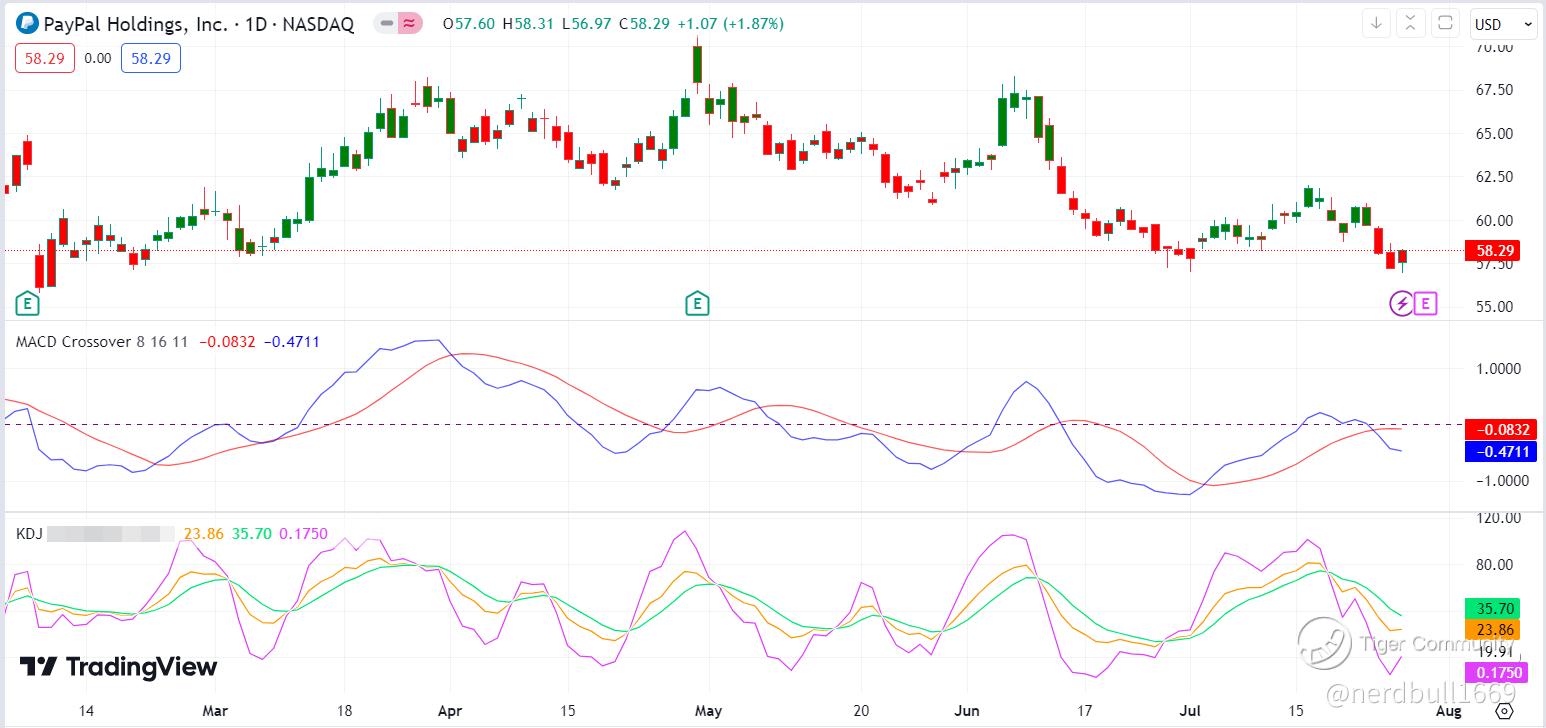The image size is (1546, 728).
Task: Click the purple lightning bolt event icon
Action: pyautogui.click(x=1402, y=303)
